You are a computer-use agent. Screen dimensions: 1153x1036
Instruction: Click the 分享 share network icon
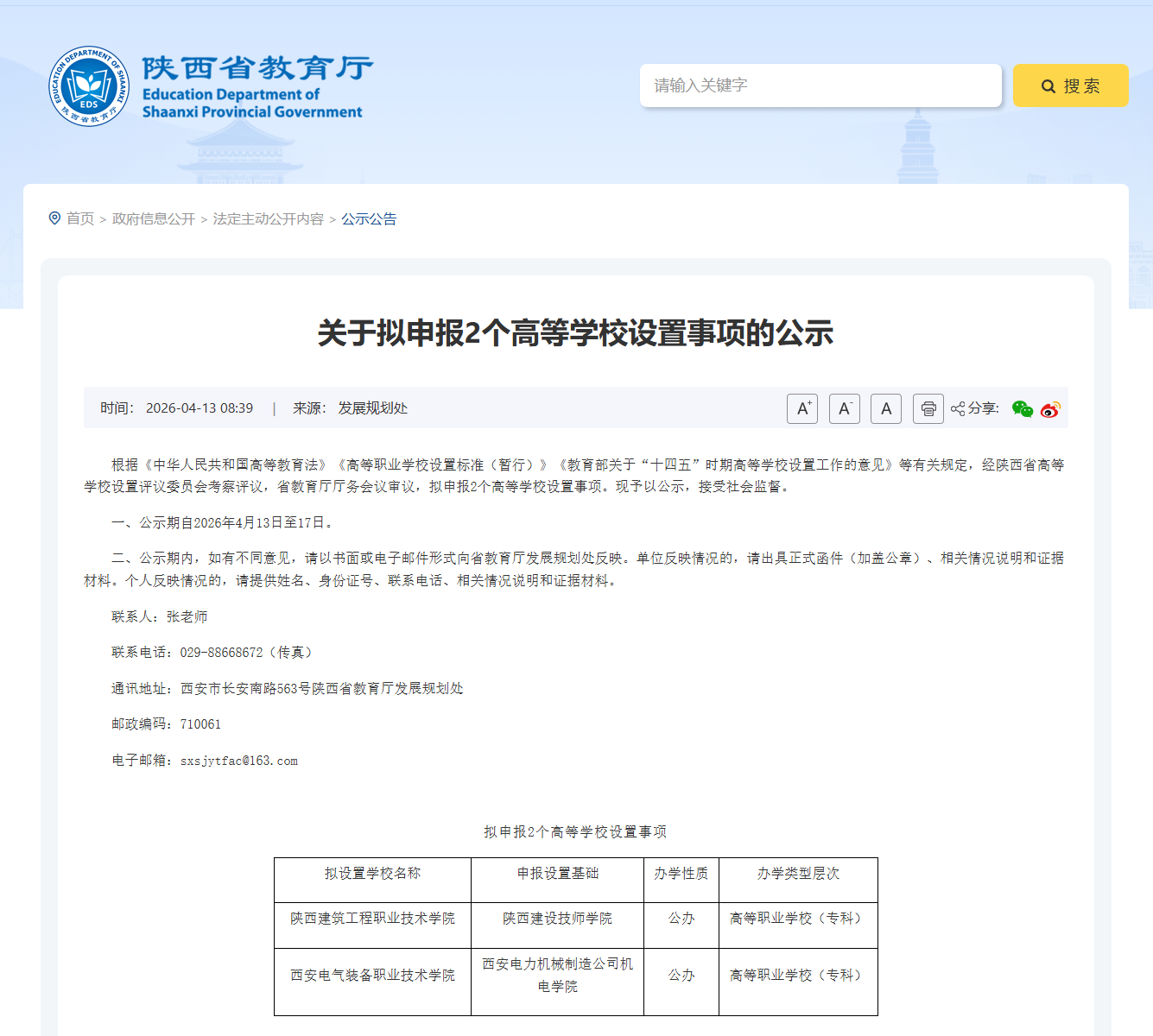point(956,408)
